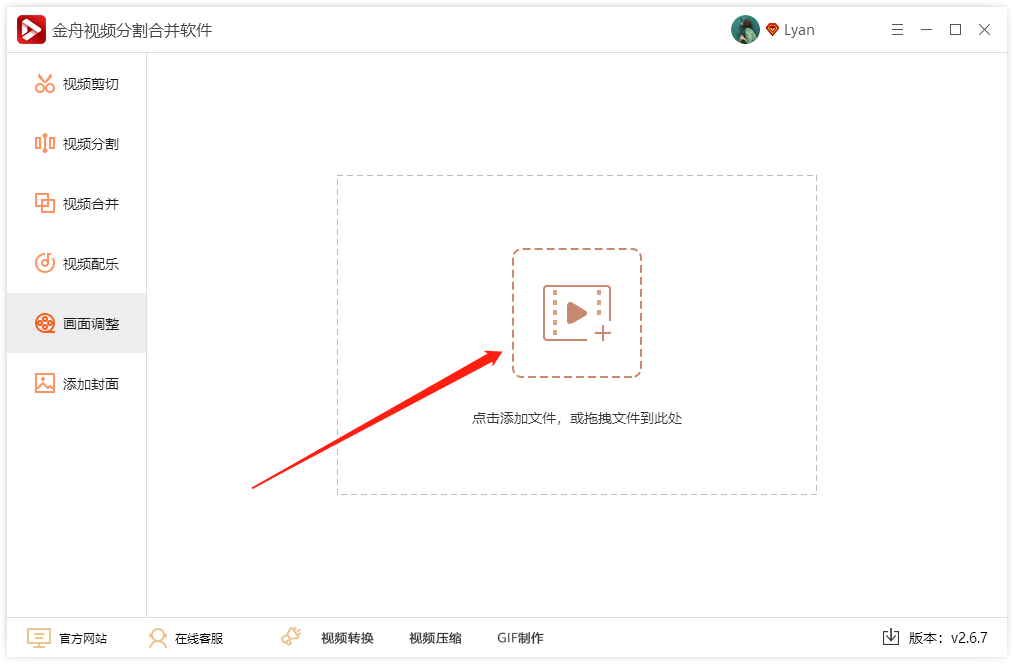The height and width of the screenshot is (664, 1014).
Task: Close the application window
Action: pos(984,30)
